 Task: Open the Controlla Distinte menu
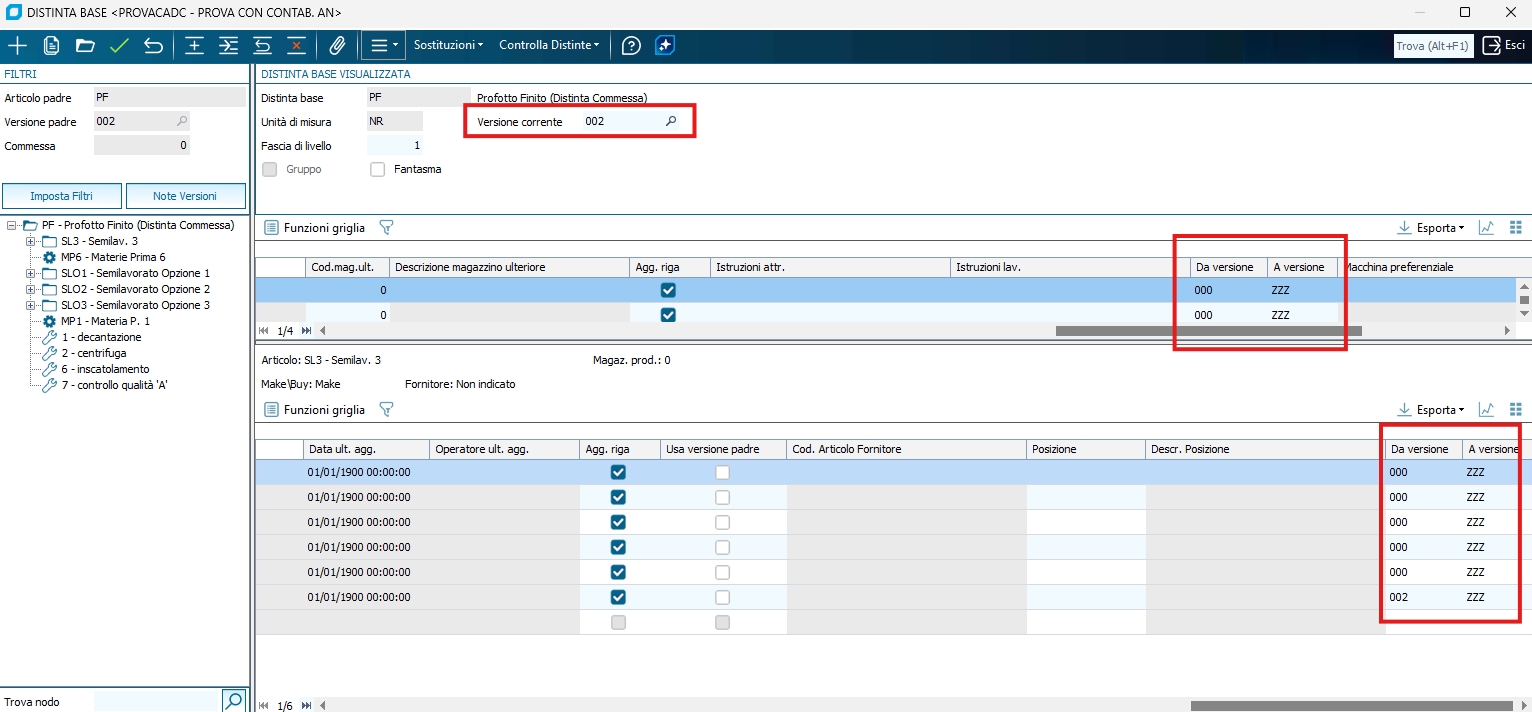coord(549,46)
